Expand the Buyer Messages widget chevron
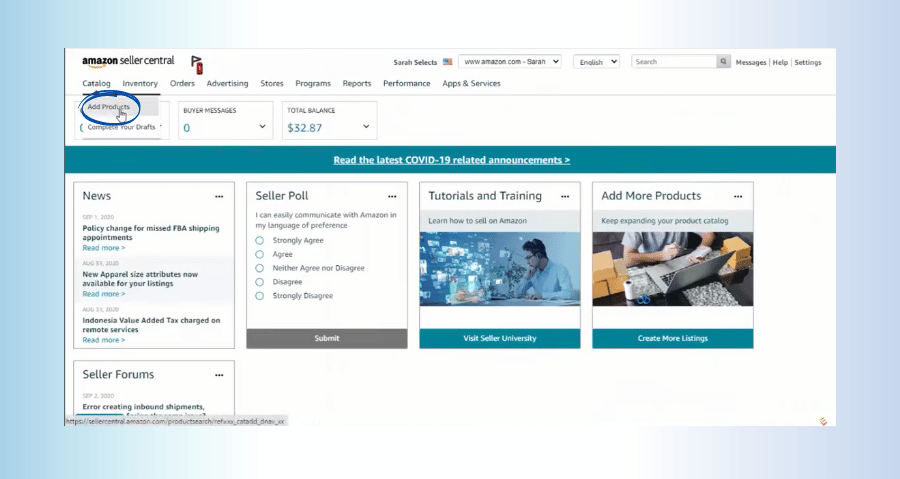The image size is (900, 479). coord(262,126)
